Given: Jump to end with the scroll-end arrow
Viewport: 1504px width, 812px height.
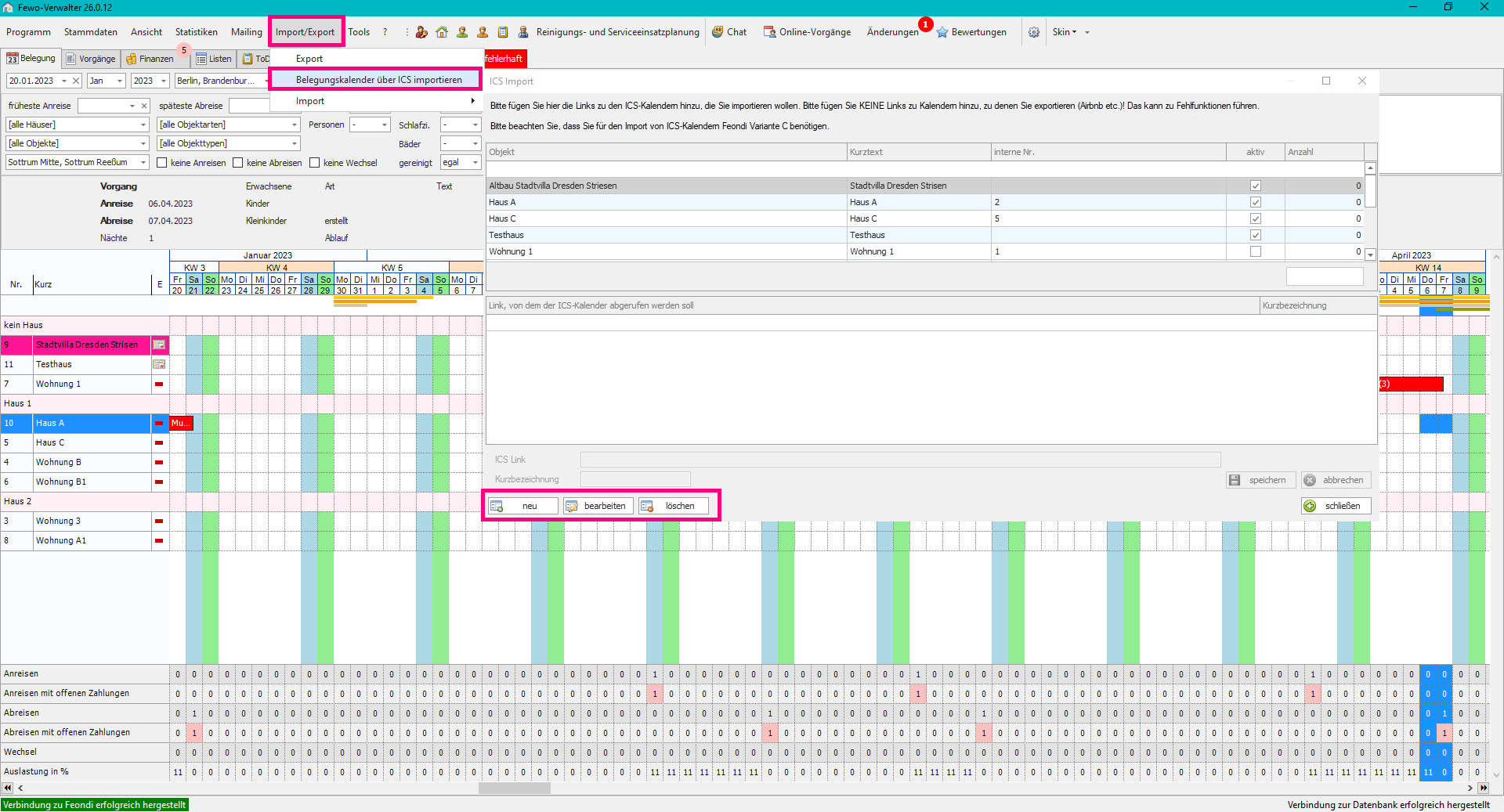Looking at the screenshot, I should click(x=1483, y=788).
